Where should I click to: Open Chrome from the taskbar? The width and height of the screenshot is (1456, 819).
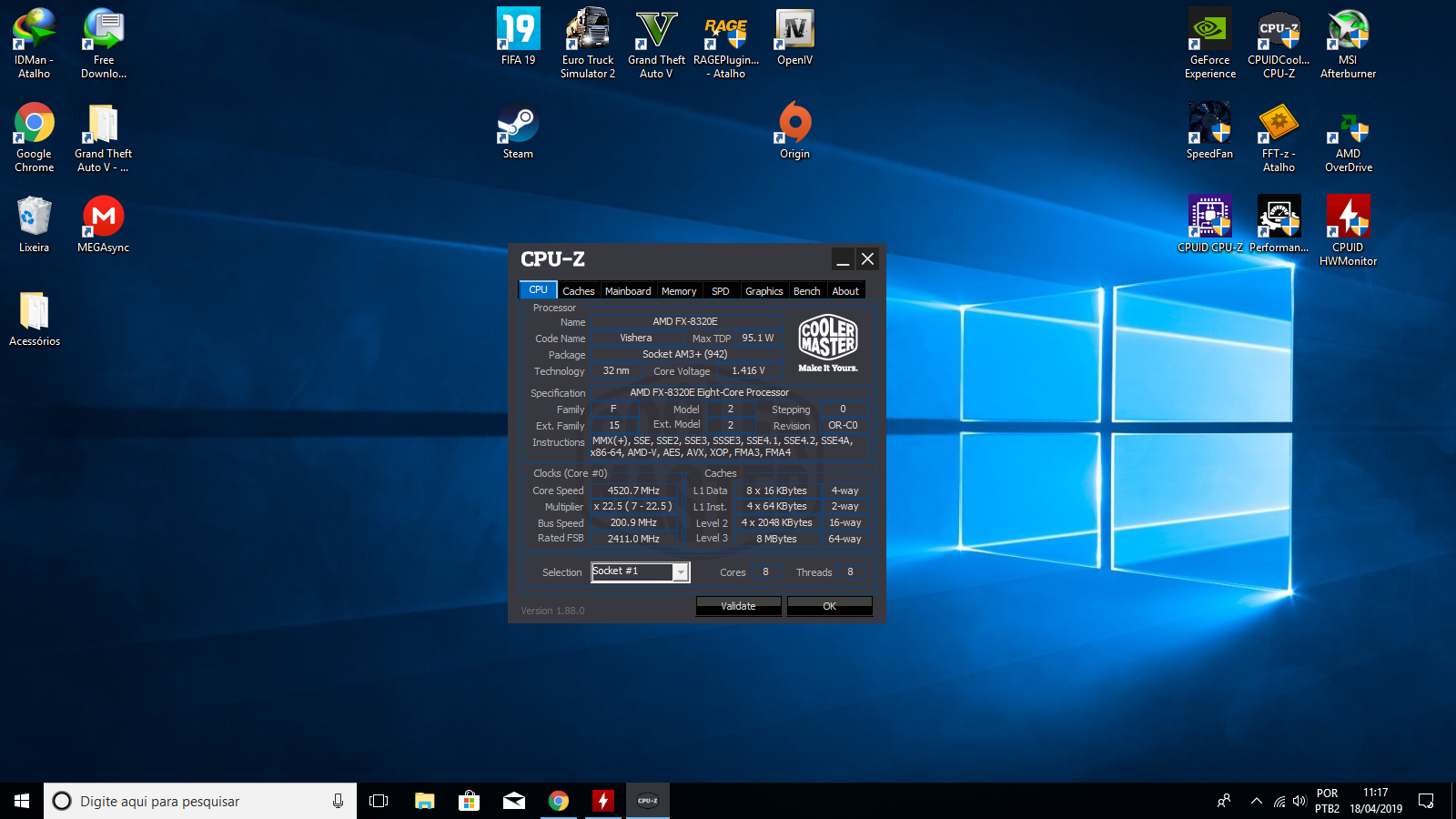558,801
